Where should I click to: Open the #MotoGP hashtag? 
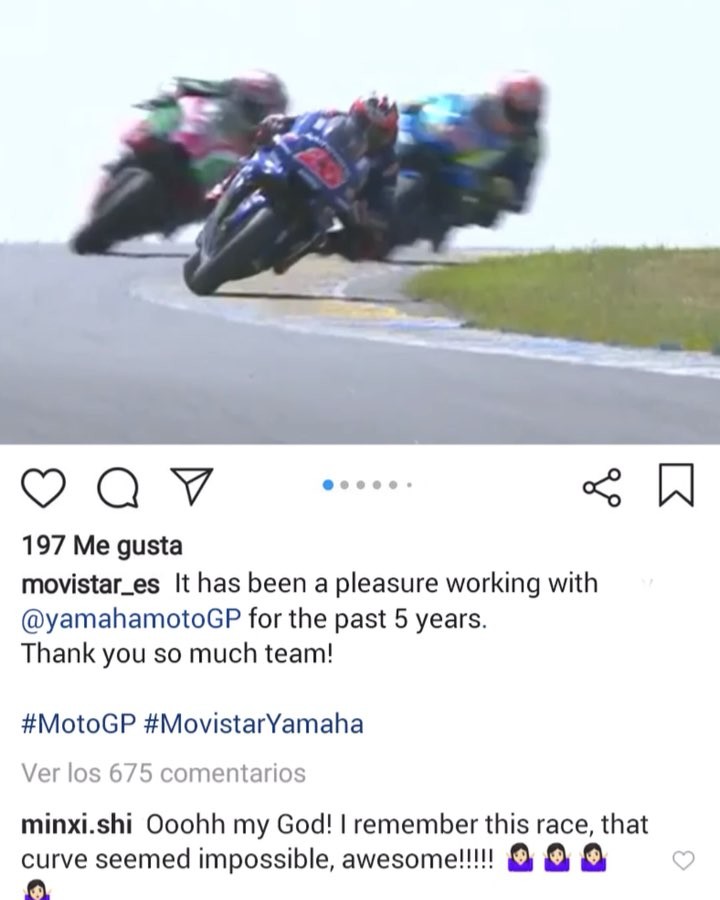tap(79, 723)
